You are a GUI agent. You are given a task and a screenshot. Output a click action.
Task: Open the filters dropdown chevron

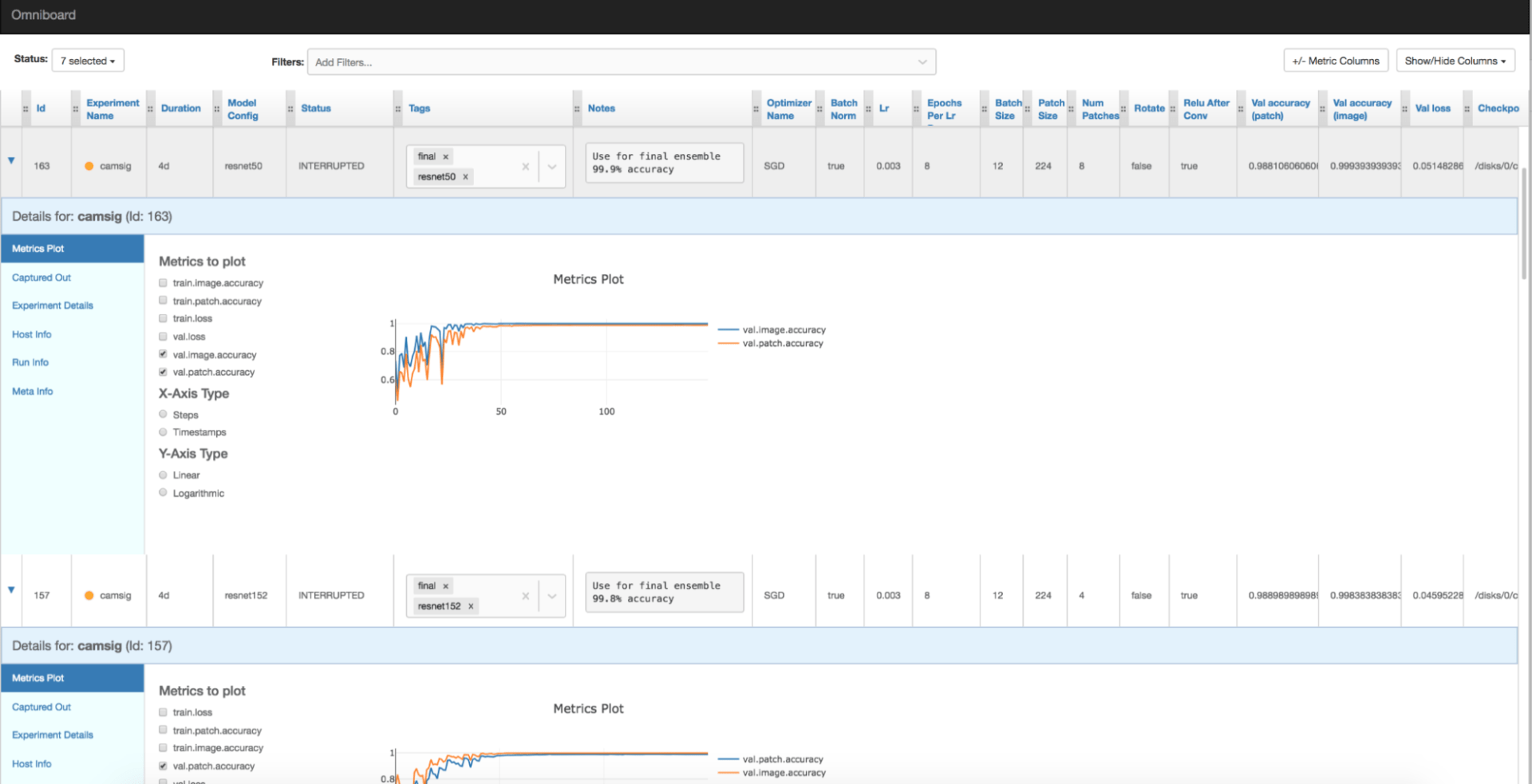[922, 62]
